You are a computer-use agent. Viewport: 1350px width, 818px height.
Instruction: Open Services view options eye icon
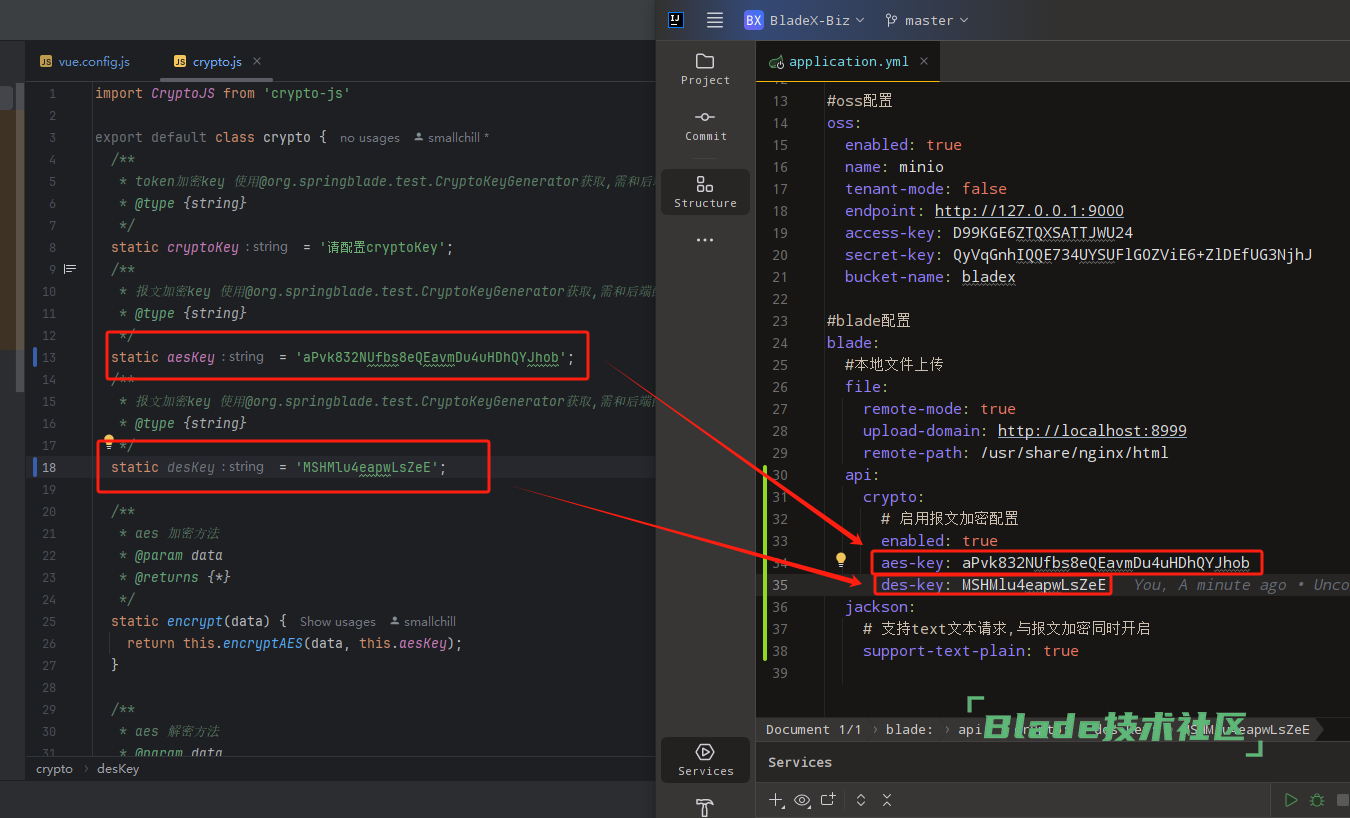tap(802, 800)
